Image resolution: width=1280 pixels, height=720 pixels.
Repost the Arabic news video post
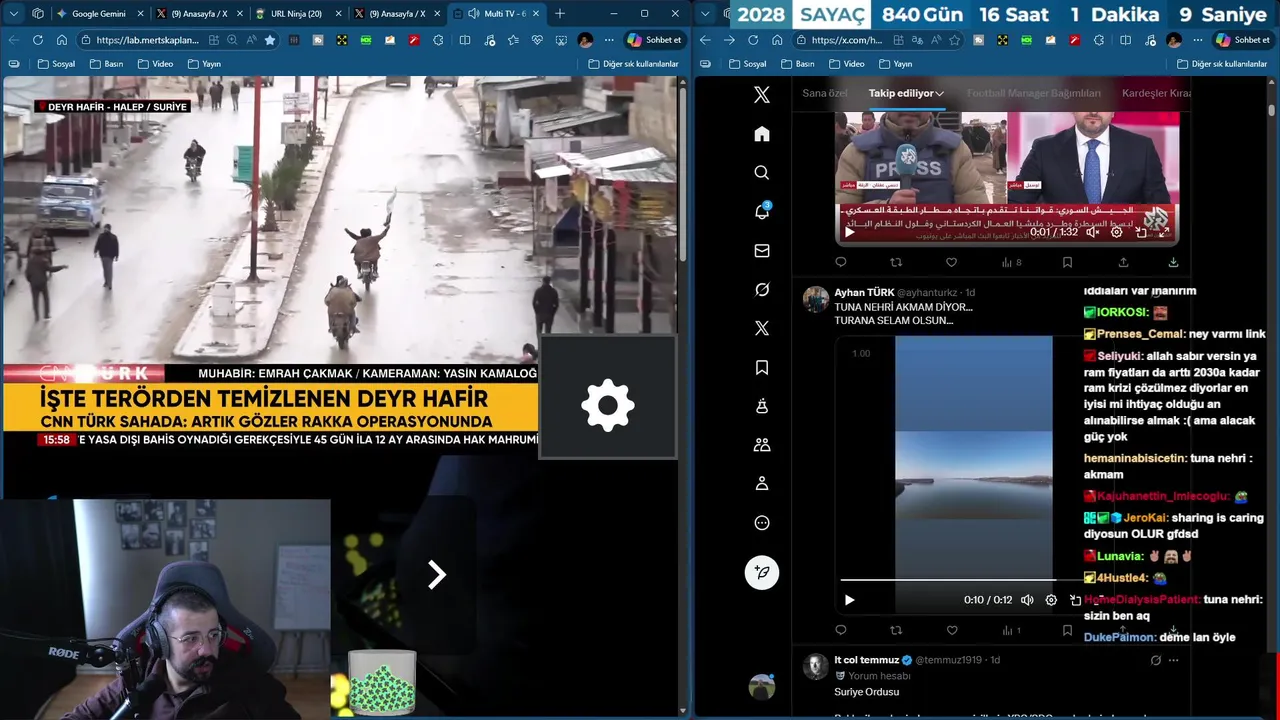pyautogui.click(x=896, y=262)
